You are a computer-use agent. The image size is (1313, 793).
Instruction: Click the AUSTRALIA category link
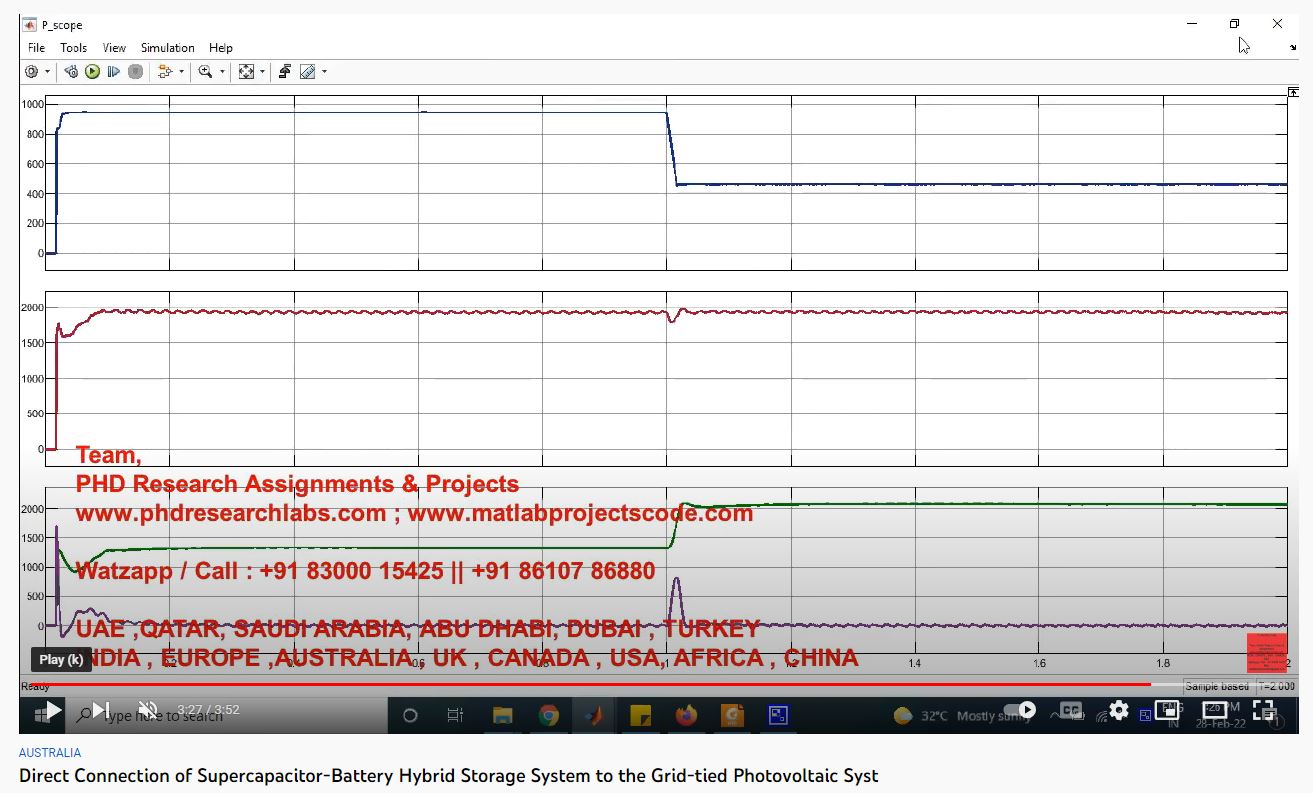[x=49, y=753]
